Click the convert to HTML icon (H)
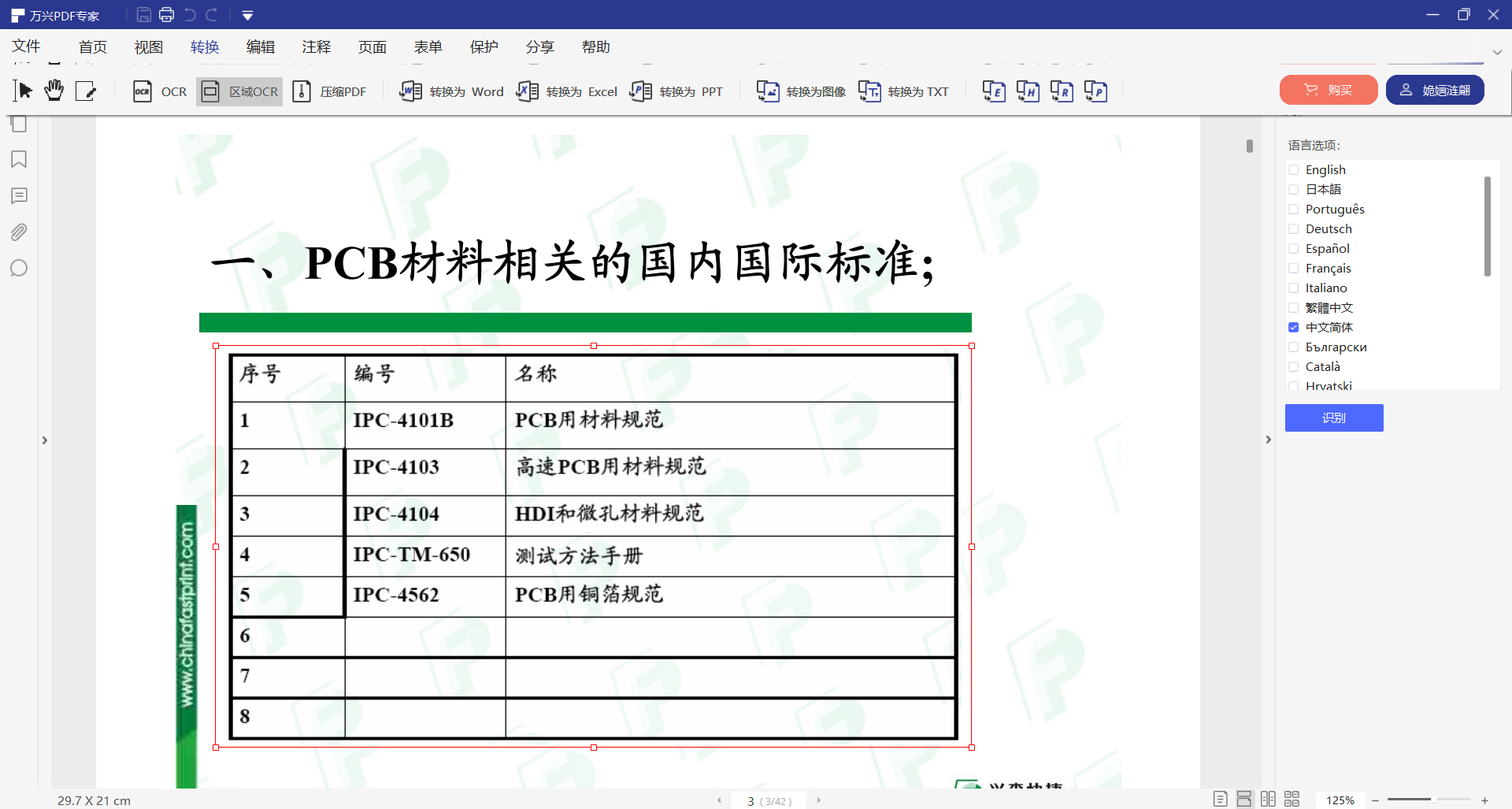The width and height of the screenshot is (1512, 809). pos(1028,91)
